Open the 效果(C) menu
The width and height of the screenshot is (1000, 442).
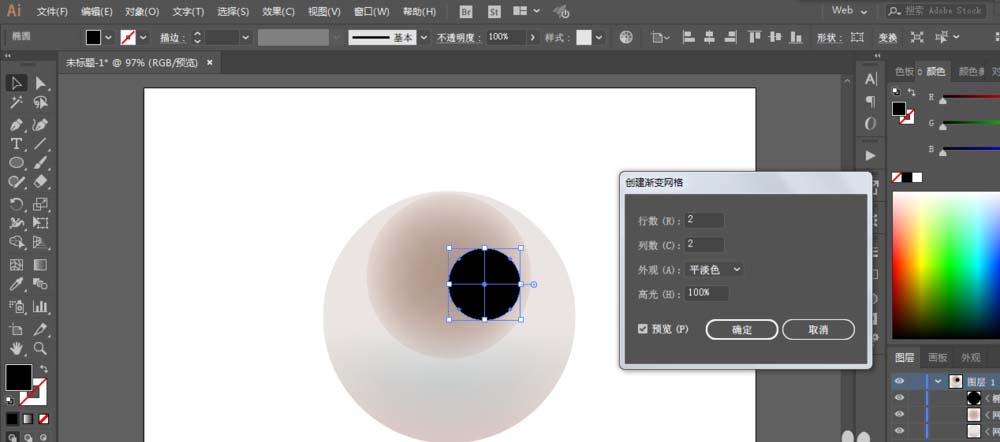(x=279, y=11)
